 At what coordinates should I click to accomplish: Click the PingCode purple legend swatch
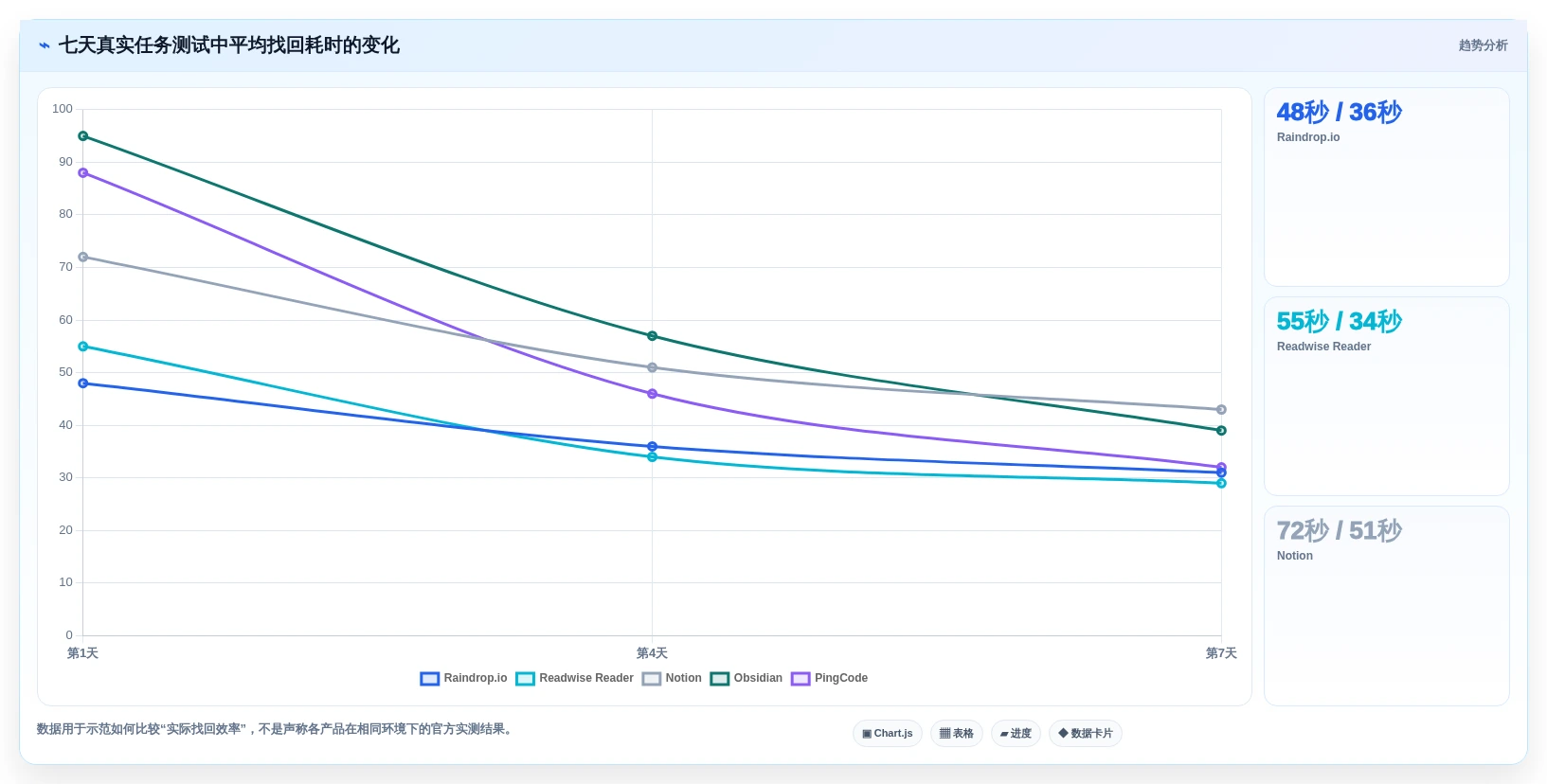[801, 678]
